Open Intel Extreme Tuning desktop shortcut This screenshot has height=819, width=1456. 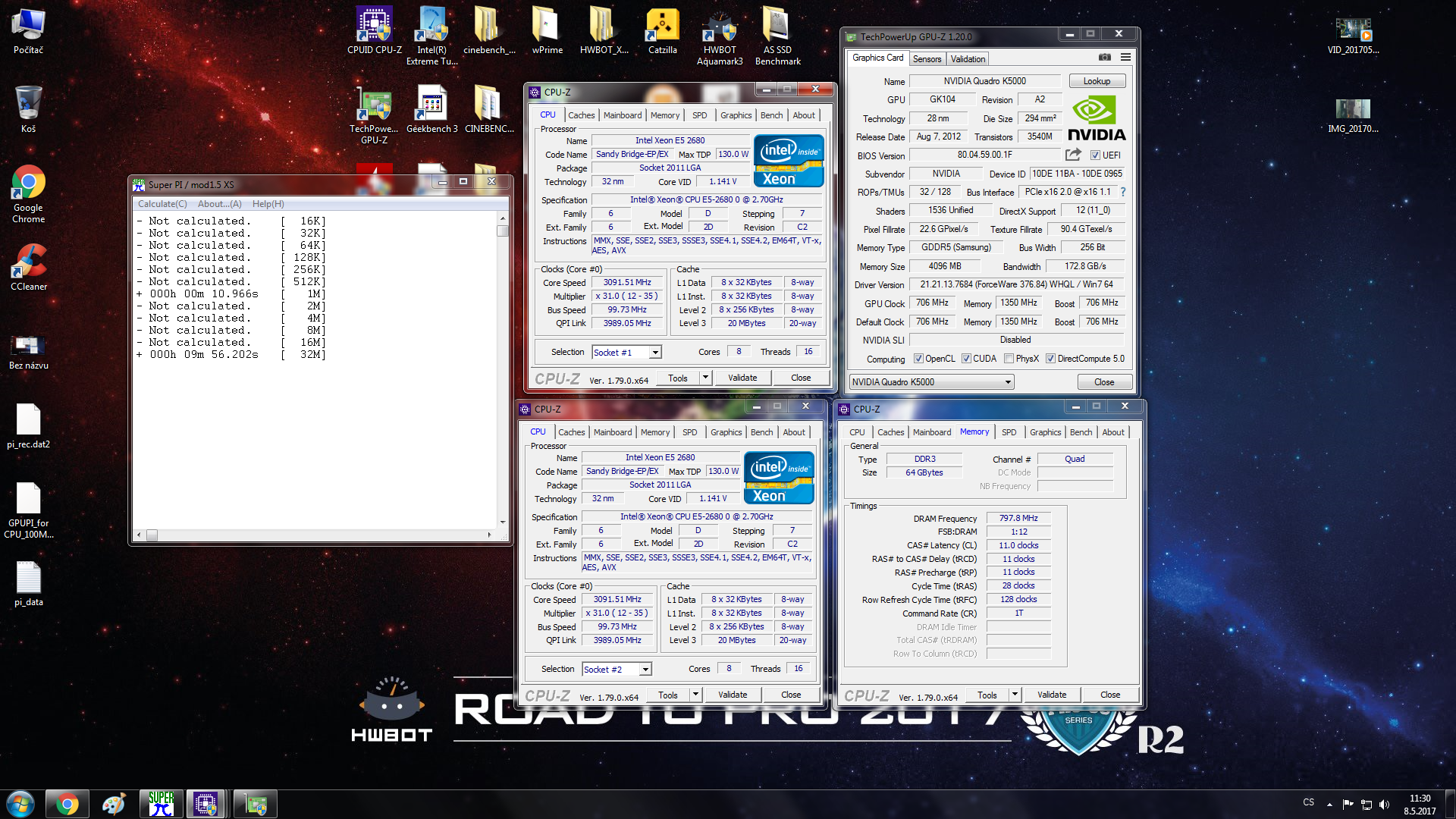click(431, 36)
